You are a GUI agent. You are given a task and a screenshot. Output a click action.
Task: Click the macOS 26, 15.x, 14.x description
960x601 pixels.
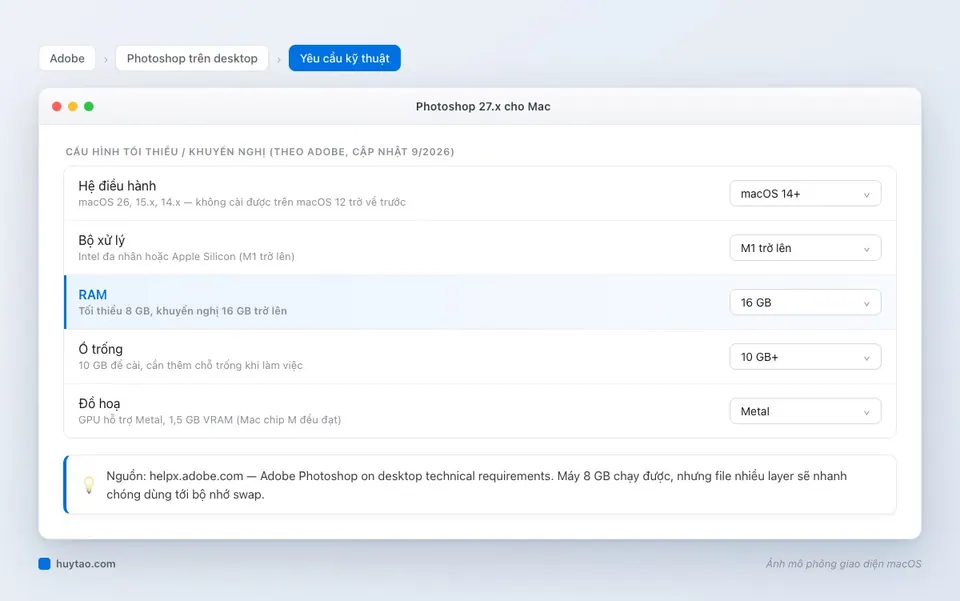242,202
